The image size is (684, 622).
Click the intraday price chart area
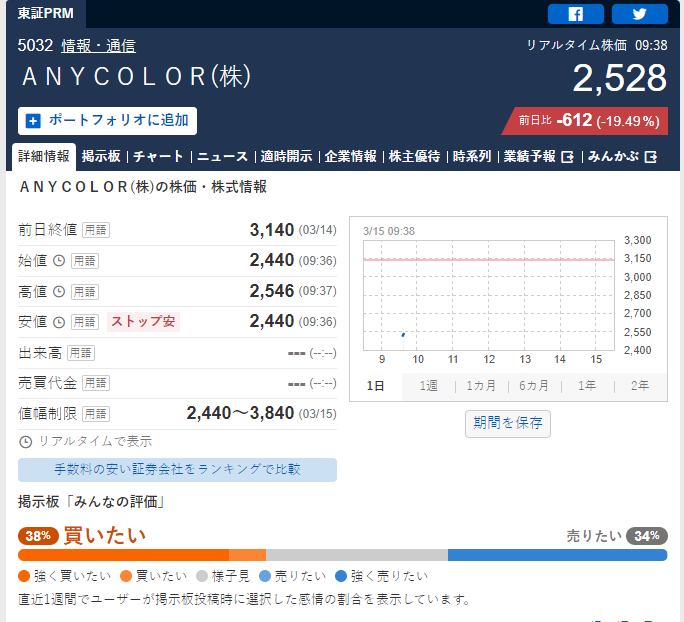489,296
